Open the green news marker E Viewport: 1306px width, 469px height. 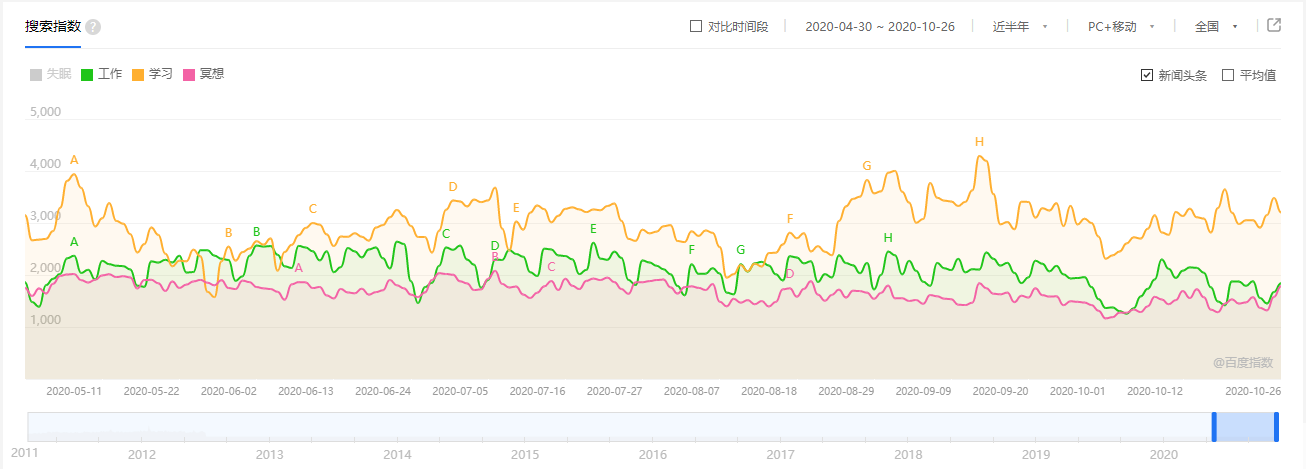coord(593,229)
